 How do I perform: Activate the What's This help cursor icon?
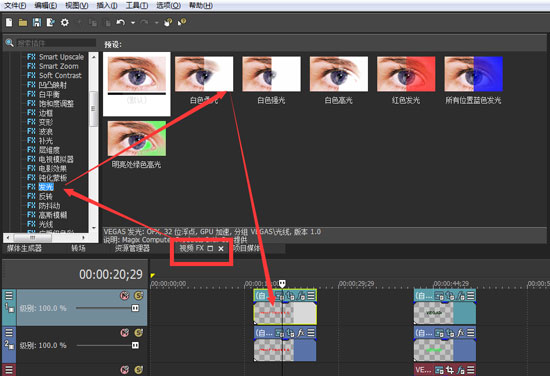(x=182, y=22)
